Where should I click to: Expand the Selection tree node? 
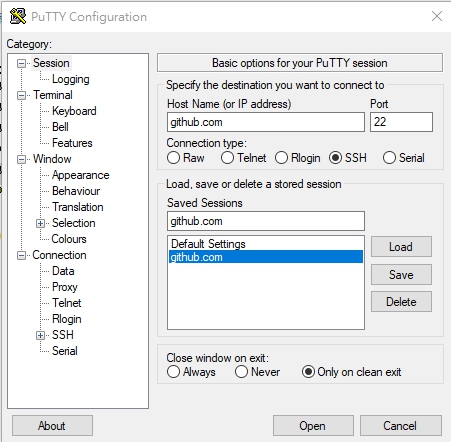[x=40, y=223]
